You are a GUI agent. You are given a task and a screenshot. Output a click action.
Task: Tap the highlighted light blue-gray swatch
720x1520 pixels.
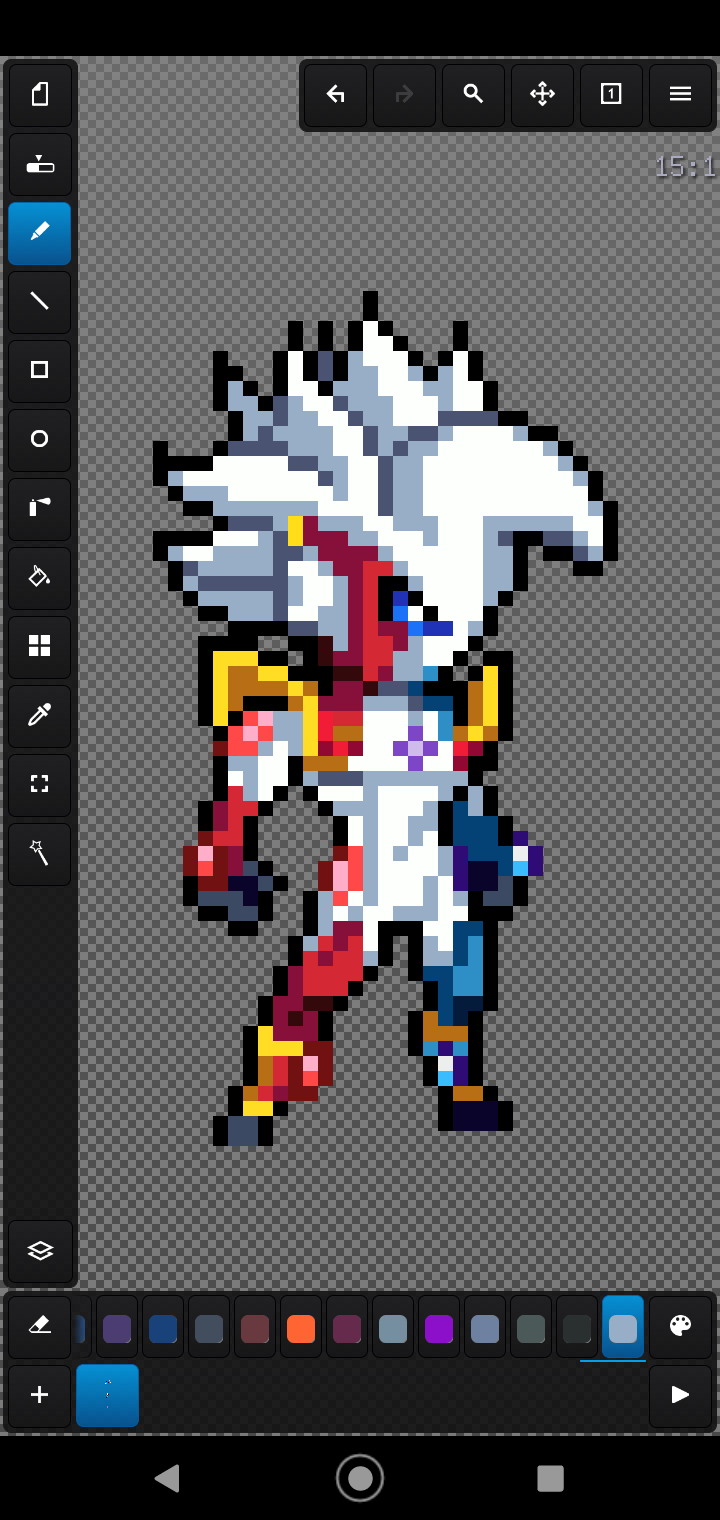623,1328
